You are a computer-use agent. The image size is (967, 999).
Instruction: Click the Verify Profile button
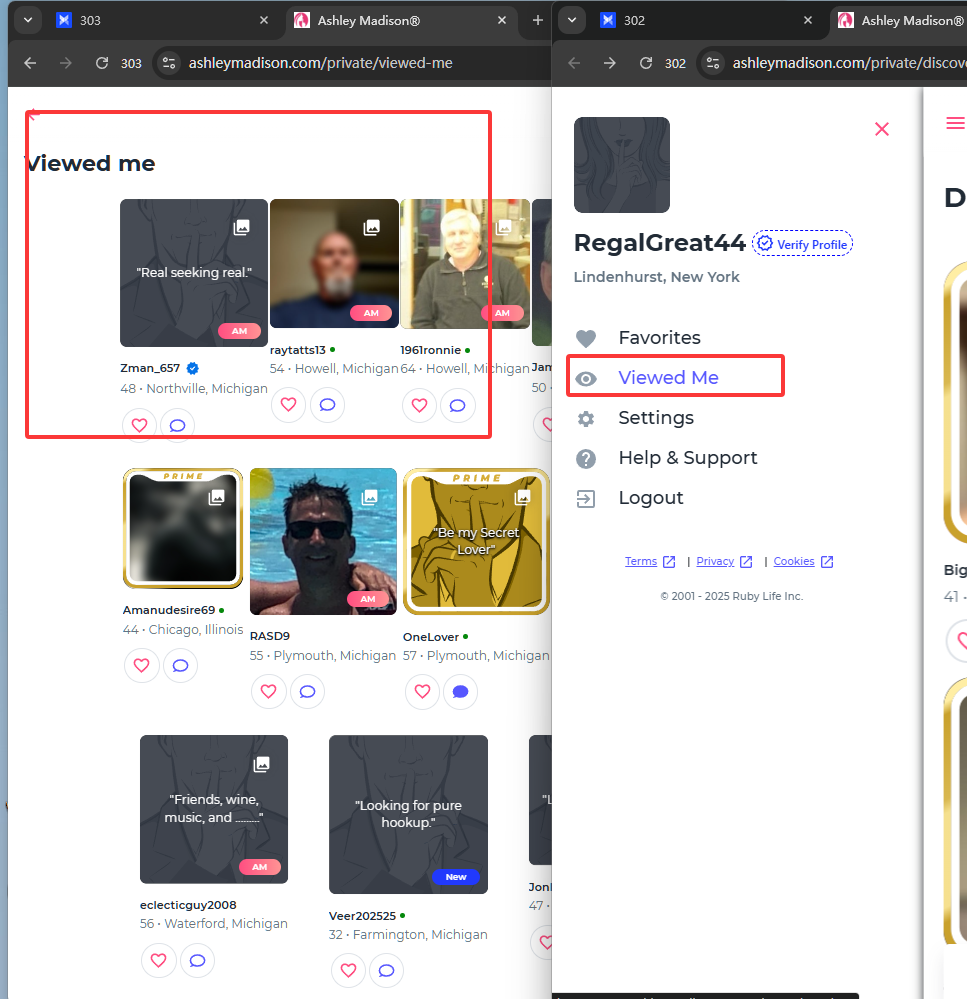pyautogui.click(x=803, y=244)
